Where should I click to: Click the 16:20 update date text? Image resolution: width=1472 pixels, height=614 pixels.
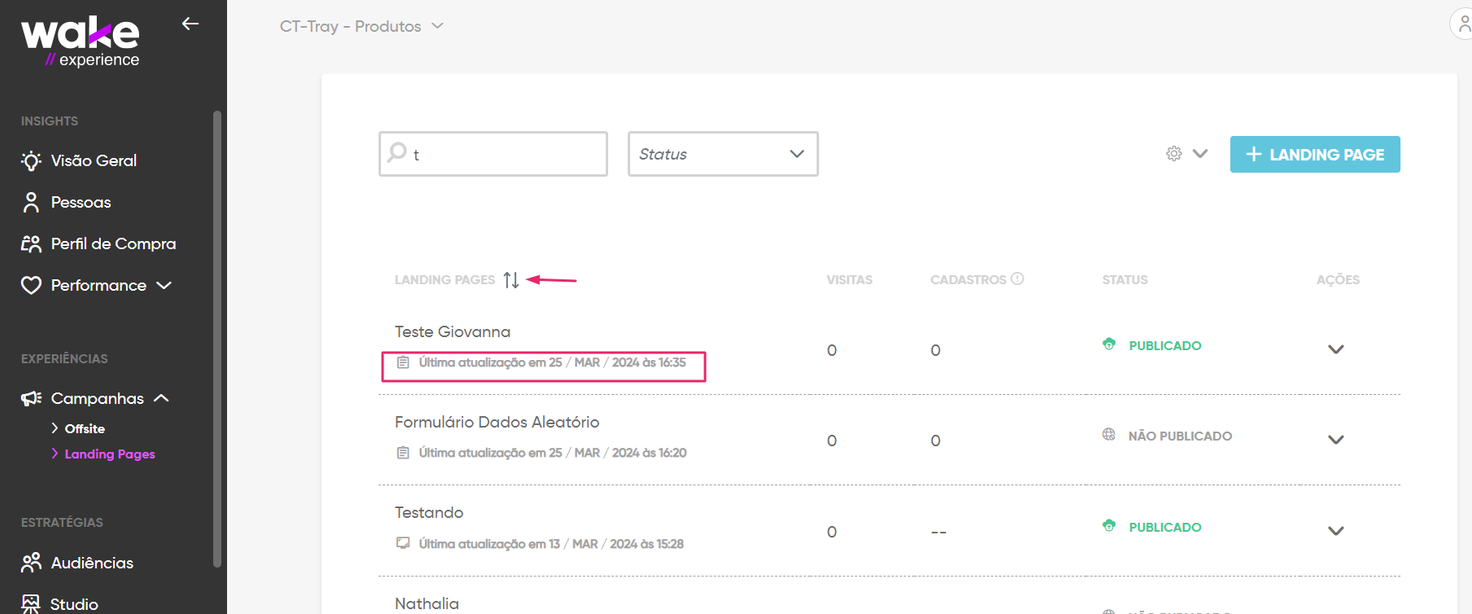pos(552,453)
